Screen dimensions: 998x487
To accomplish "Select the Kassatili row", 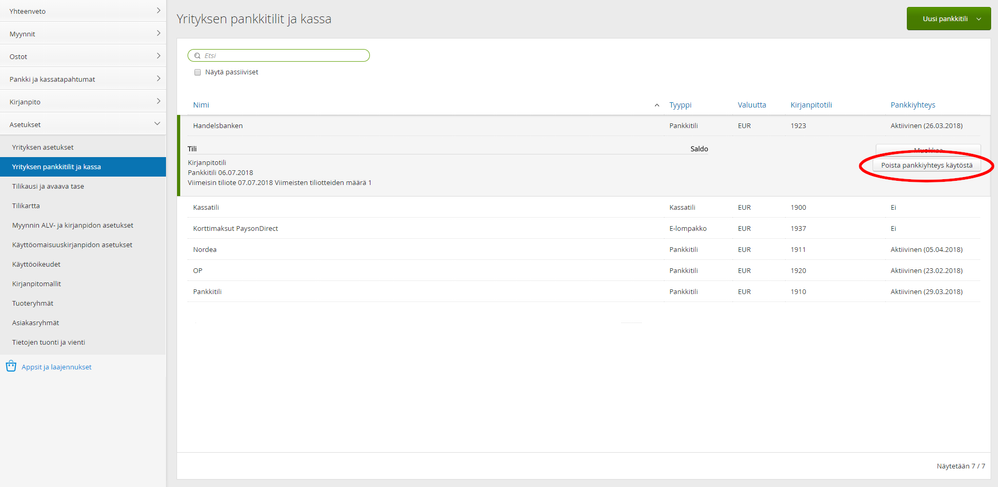I will pyautogui.click(x=208, y=207).
